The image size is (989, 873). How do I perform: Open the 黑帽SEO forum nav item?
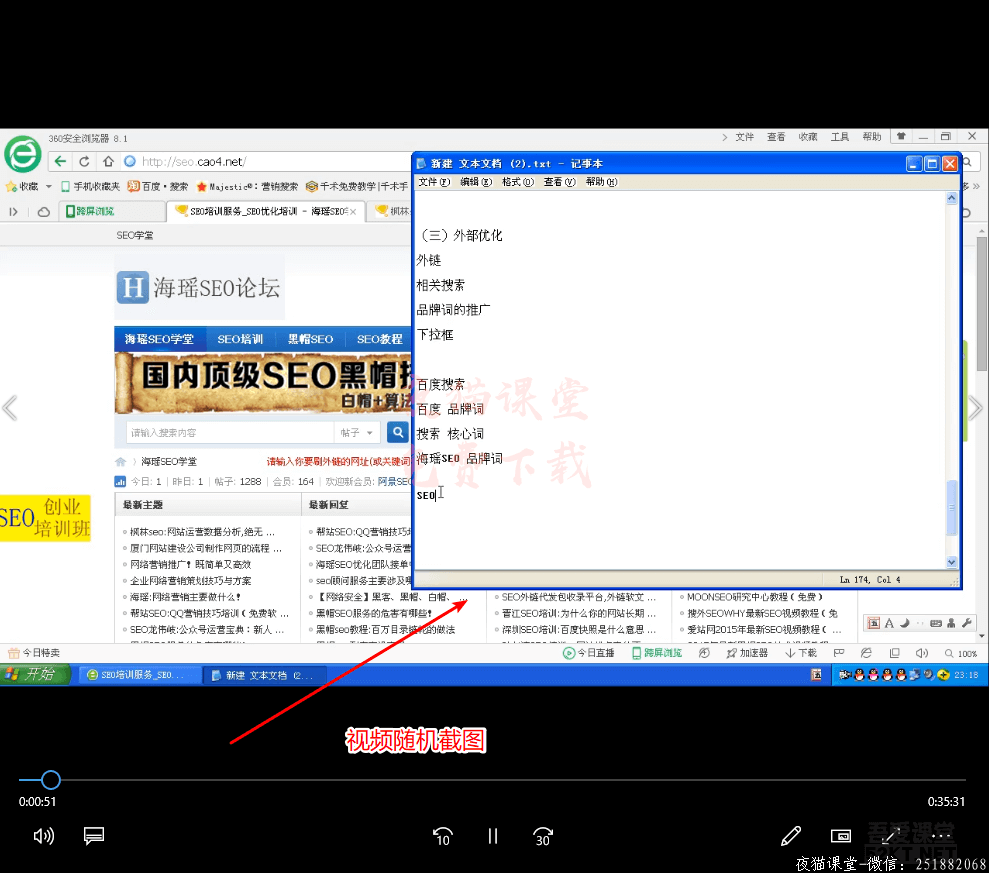click(x=310, y=339)
